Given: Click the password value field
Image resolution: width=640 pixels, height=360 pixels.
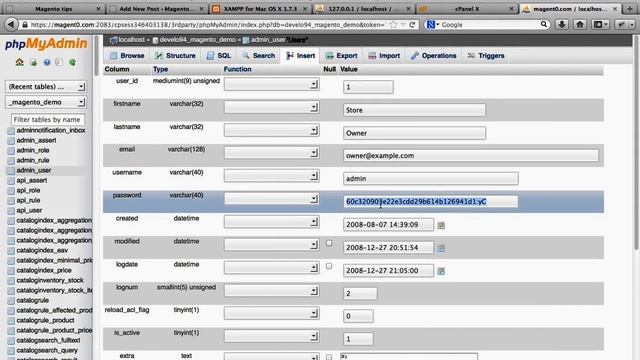Looking at the screenshot, I should [431, 202].
